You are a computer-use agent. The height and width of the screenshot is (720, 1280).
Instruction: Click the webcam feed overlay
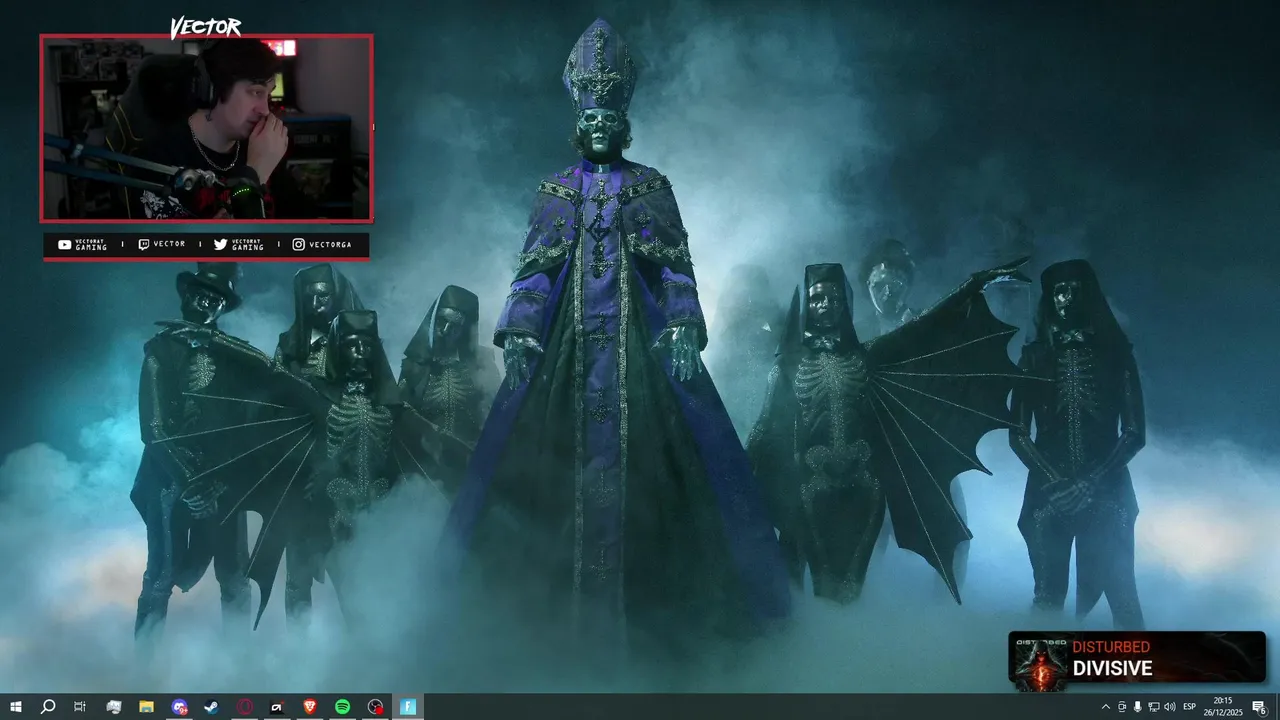[206, 128]
